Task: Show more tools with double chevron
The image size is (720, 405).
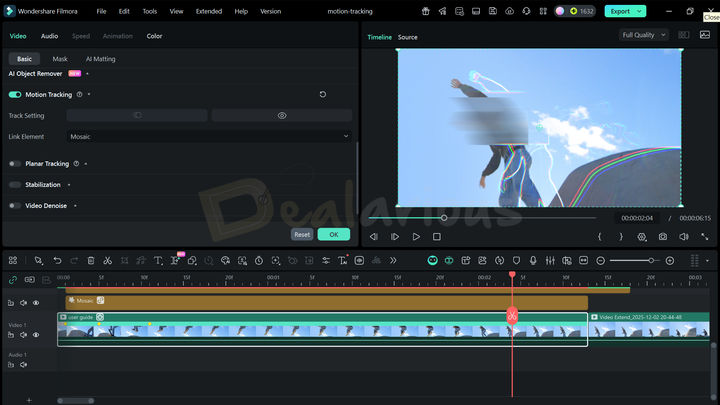Action: [393, 260]
